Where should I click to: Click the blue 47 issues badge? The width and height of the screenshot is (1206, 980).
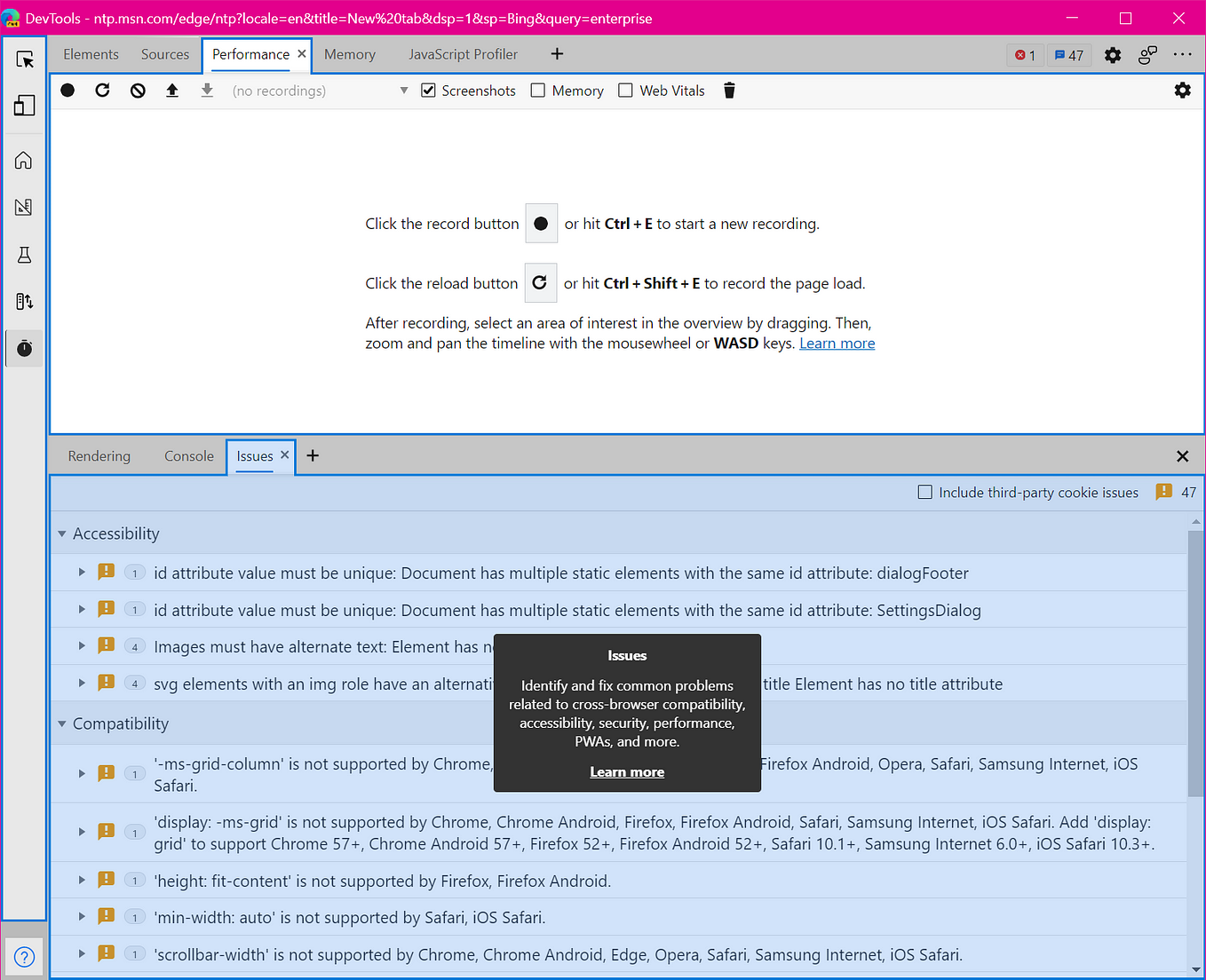pos(1069,55)
